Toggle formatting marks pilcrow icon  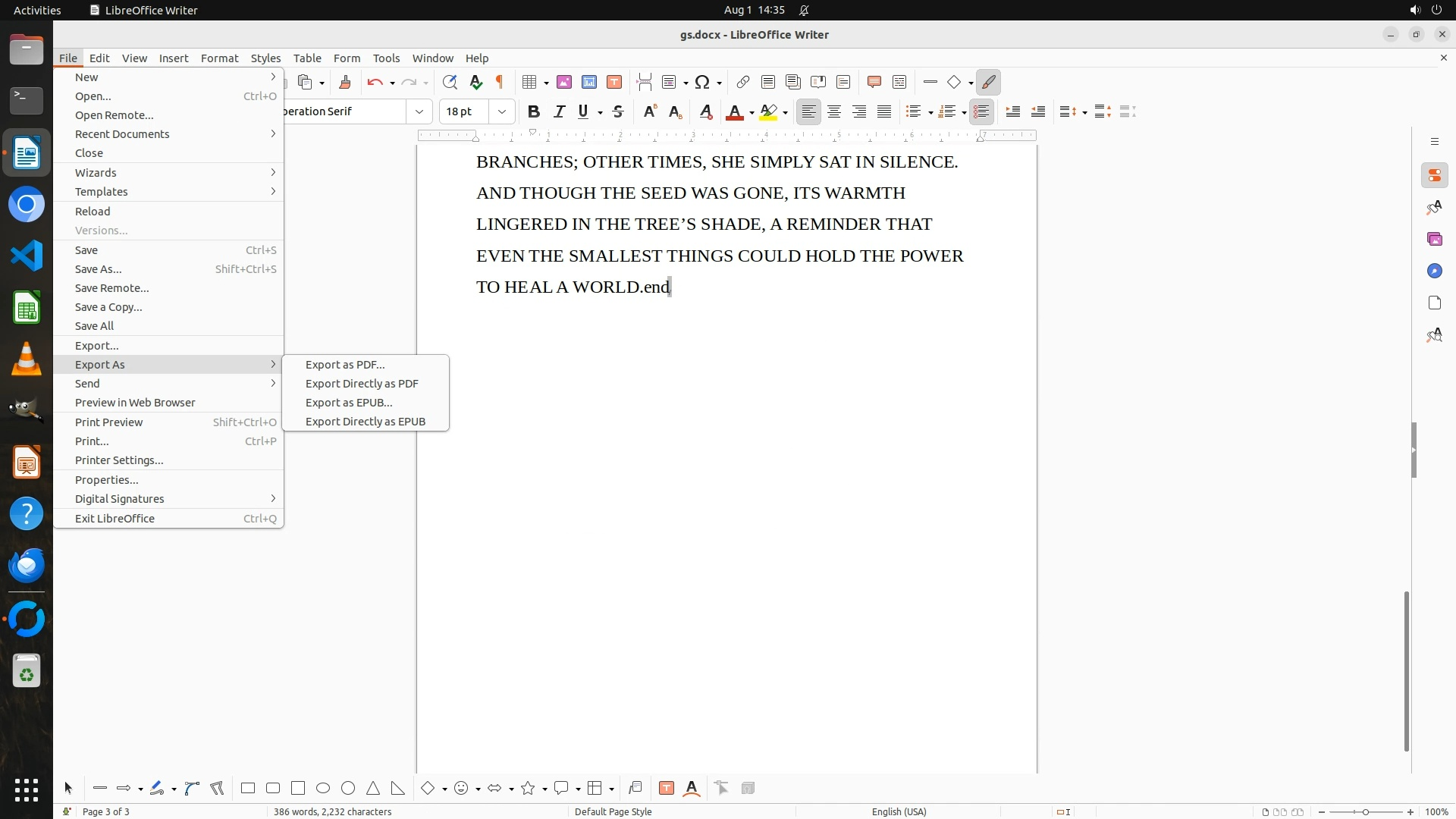[500, 82]
